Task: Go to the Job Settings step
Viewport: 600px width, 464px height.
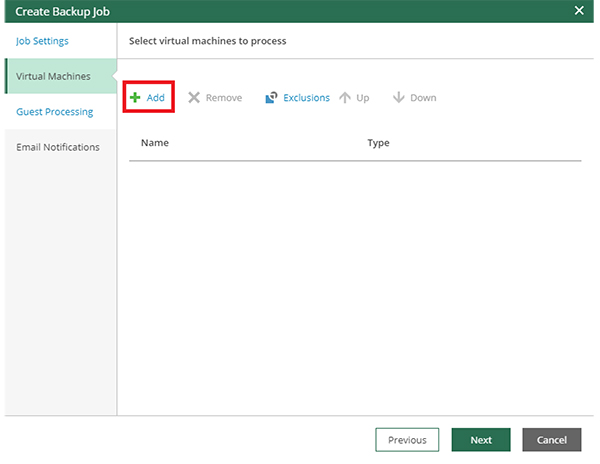Action: (42, 41)
